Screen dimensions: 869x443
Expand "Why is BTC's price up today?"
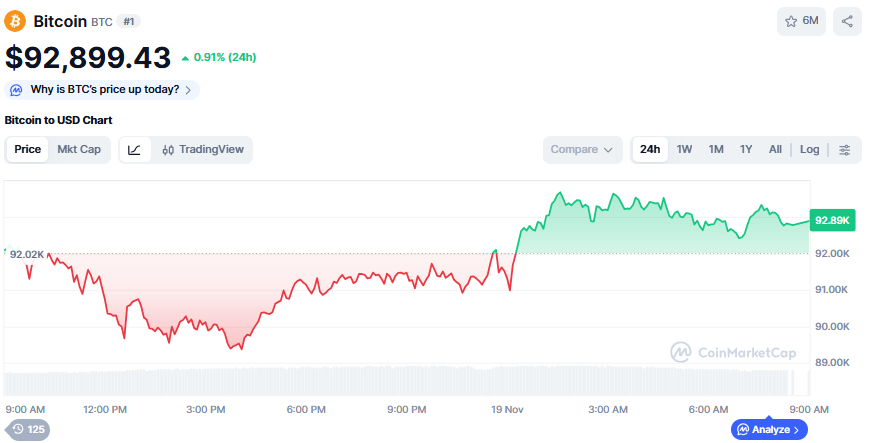[x=103, y=90]
